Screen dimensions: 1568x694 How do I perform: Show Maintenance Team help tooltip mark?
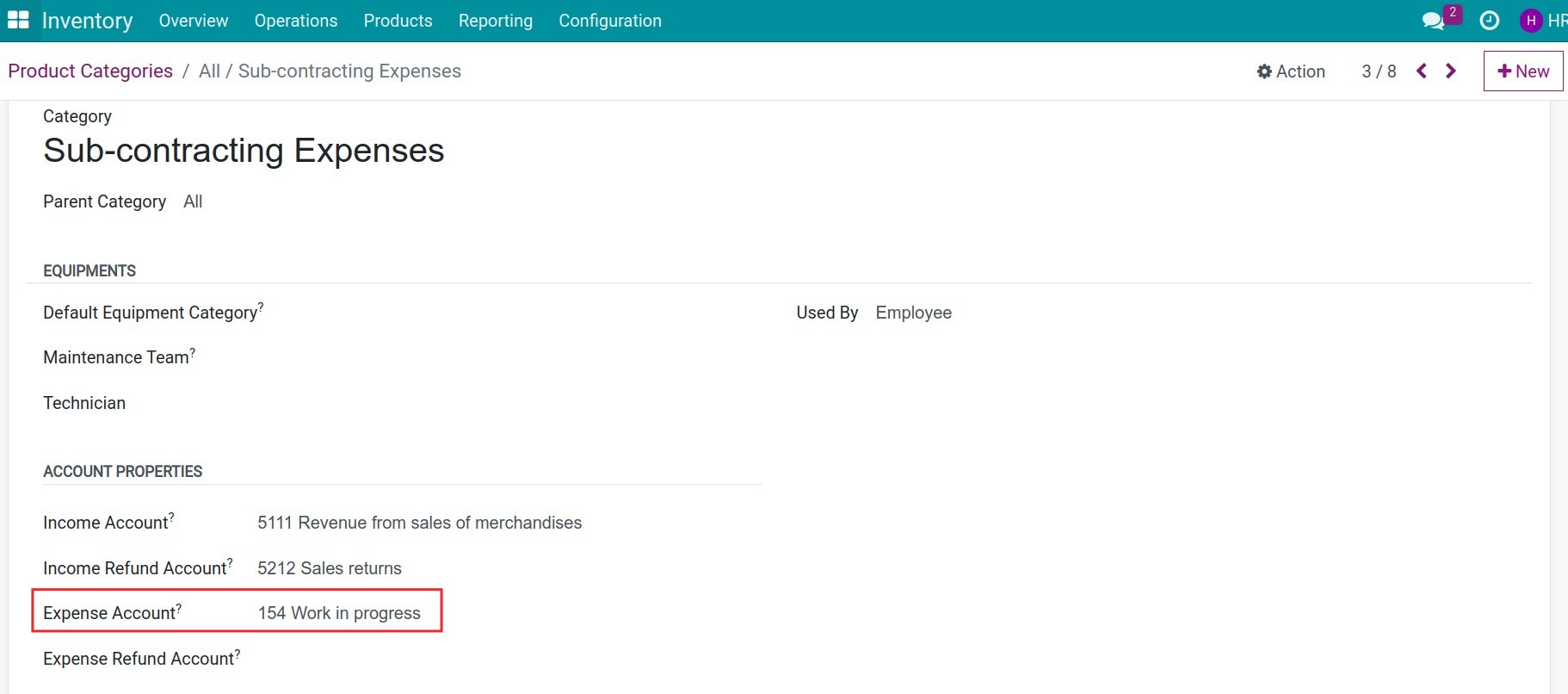tap(193, 351)
